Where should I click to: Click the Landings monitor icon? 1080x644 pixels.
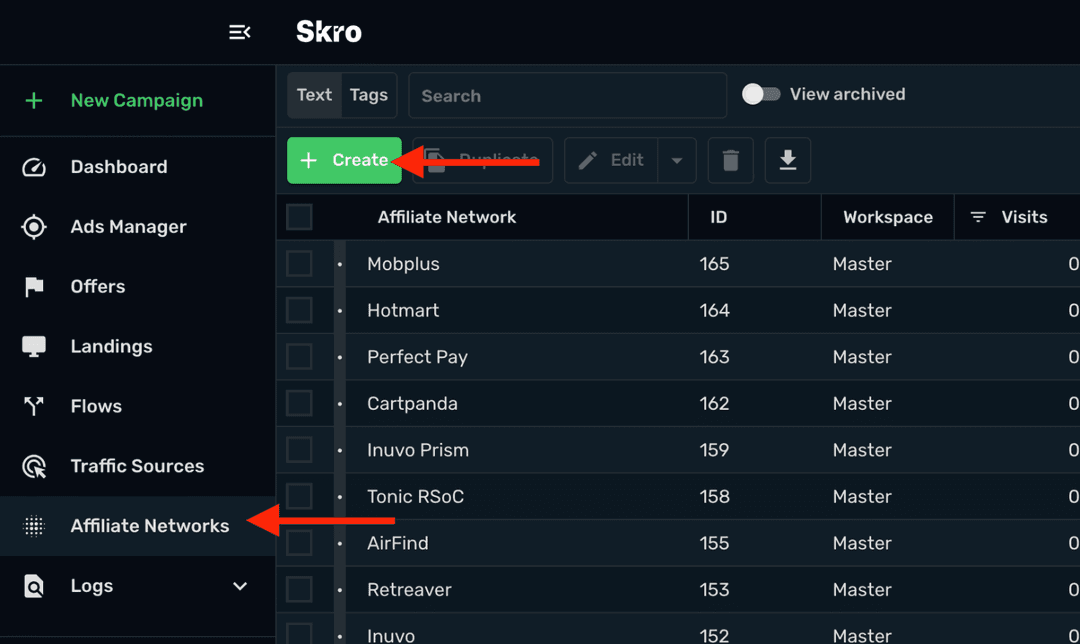(34, 346)
